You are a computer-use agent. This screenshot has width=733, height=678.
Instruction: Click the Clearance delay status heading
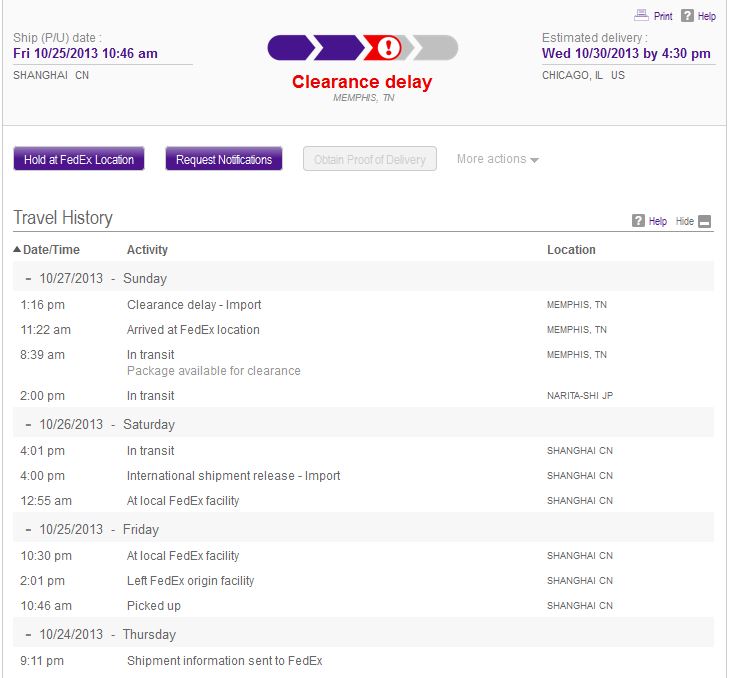click(362, 82)
